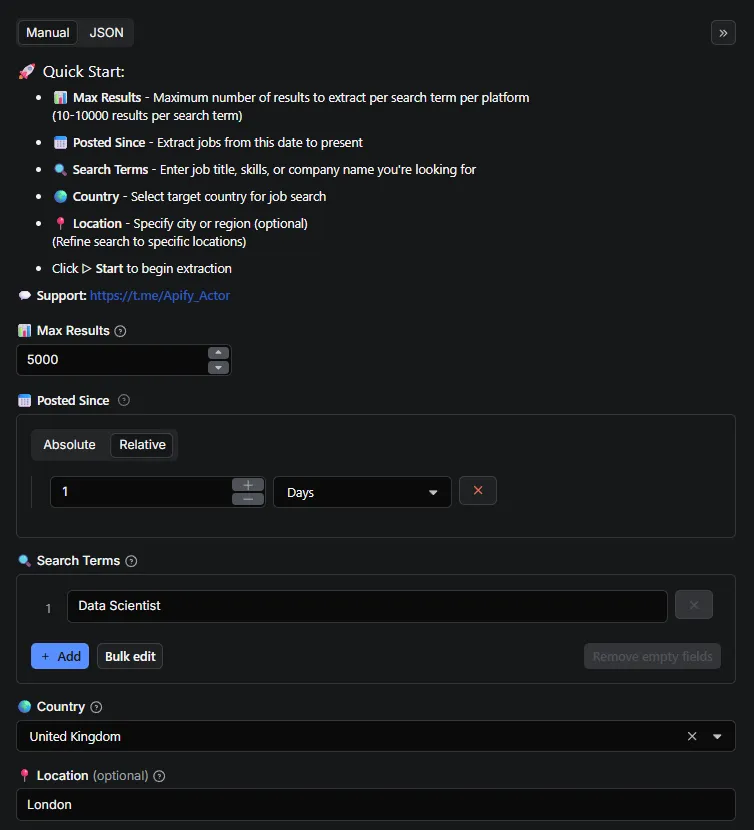Show the Location field help icon
This screenshot has width=754, height=830.
(160, 776)
